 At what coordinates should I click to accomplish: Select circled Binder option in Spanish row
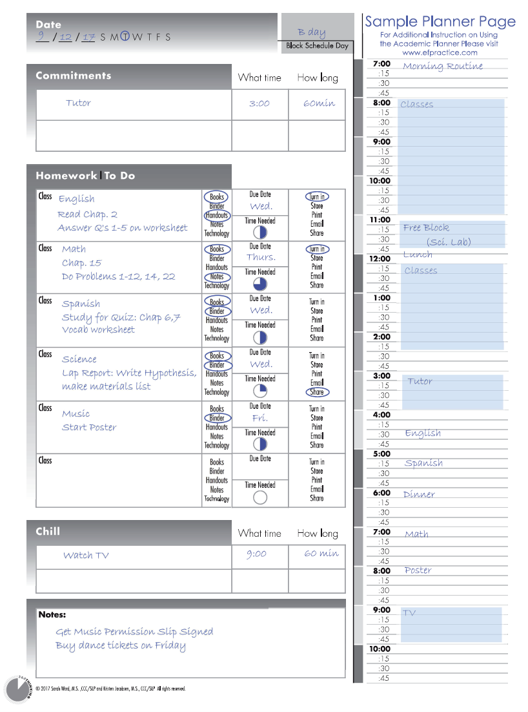[x=217, y=311]
